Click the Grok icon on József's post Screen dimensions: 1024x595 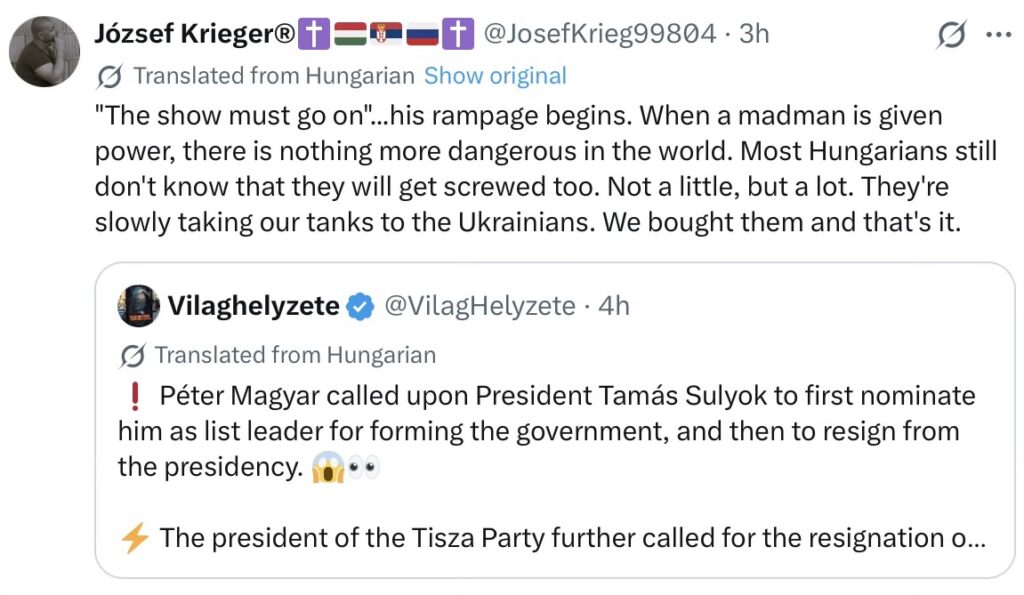952,35
